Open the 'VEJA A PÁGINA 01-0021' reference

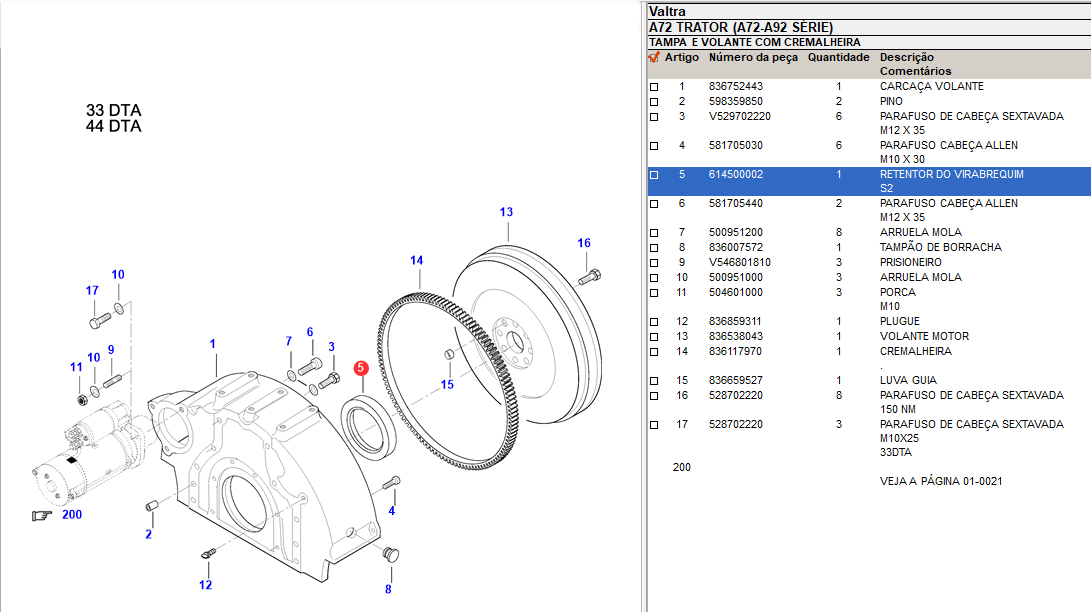point(940,481)
